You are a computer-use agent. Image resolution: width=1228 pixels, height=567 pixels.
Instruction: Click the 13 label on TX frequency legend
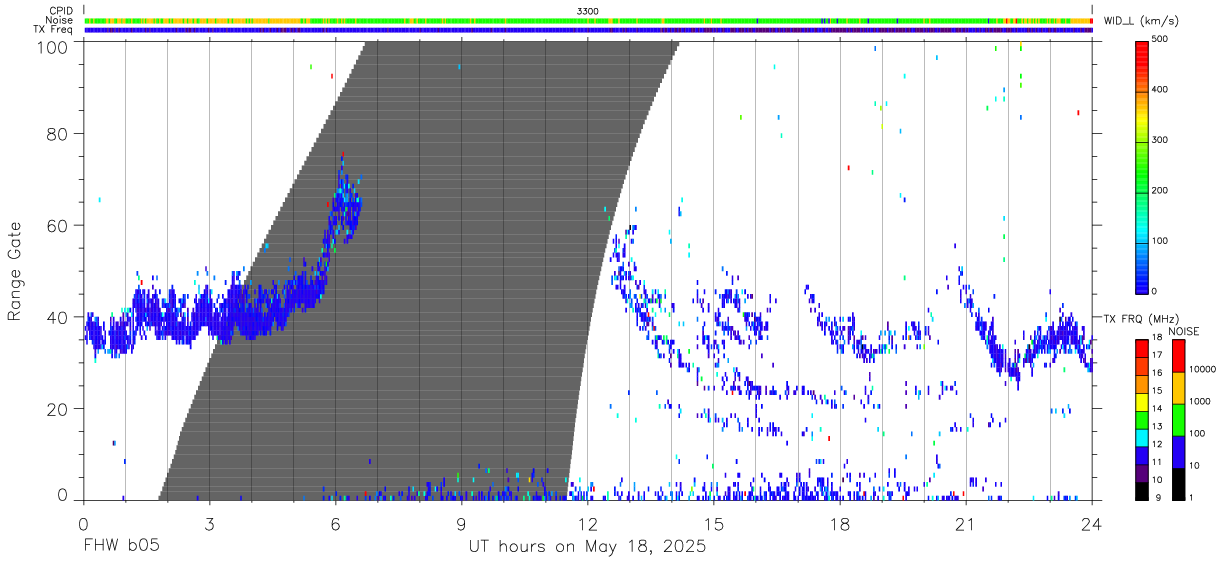[x=1159, y=426]
